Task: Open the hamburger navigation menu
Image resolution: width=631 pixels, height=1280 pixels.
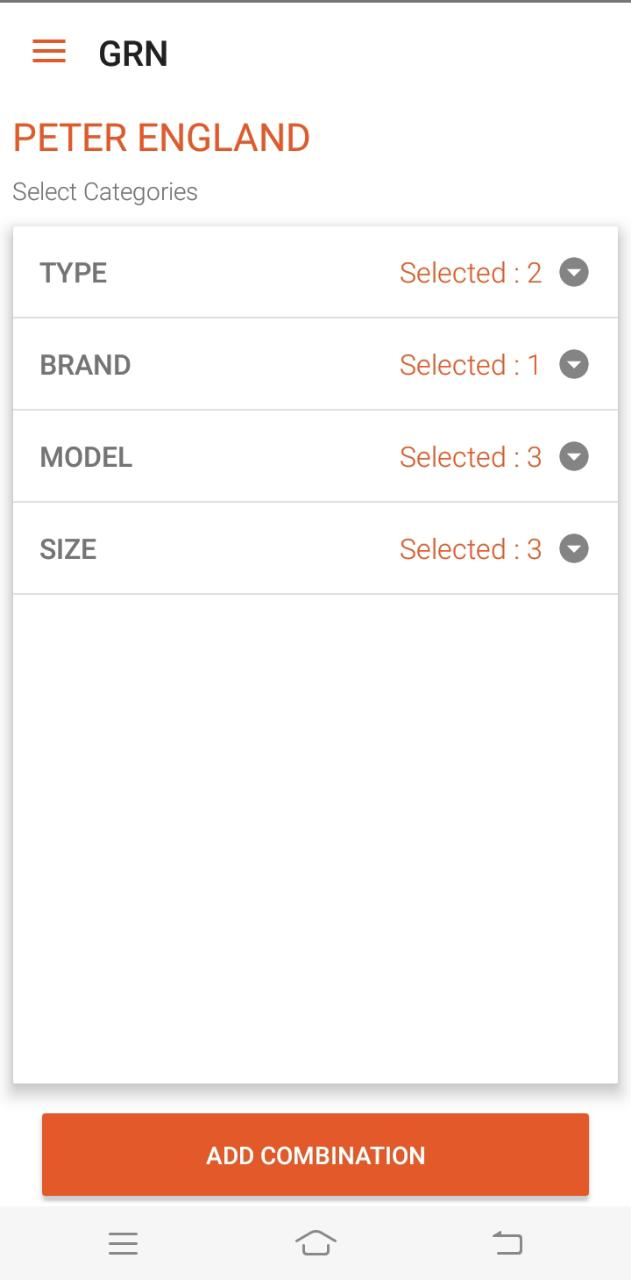Action: [x=49, y=52]
